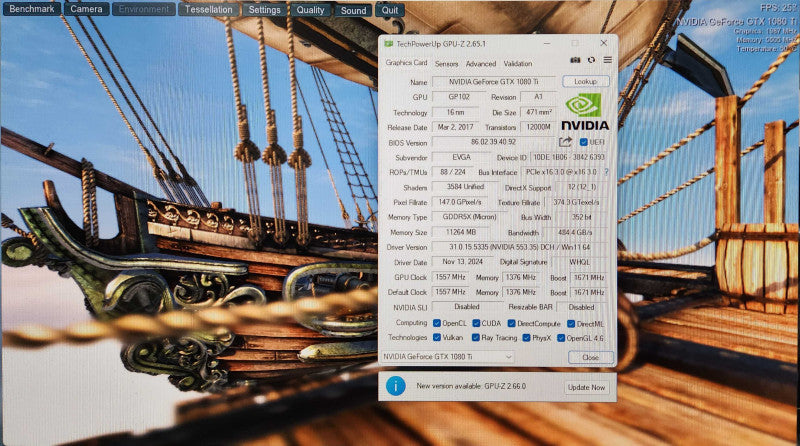
Task: Take a GPU-Z screenshot with camera icon
Action: [575, 60]
